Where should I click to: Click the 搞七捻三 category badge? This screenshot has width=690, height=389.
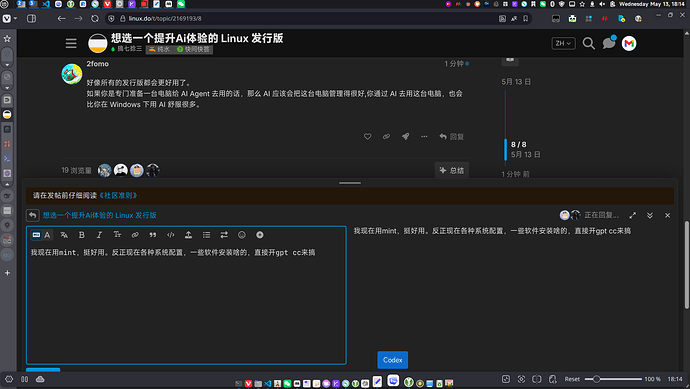(127, 49)
